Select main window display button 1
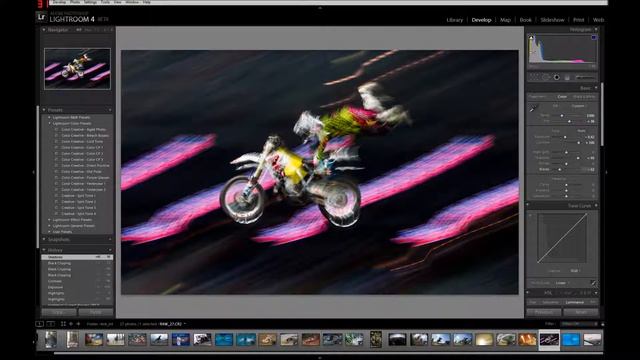The image size is (640, 360). click(40, 324)
